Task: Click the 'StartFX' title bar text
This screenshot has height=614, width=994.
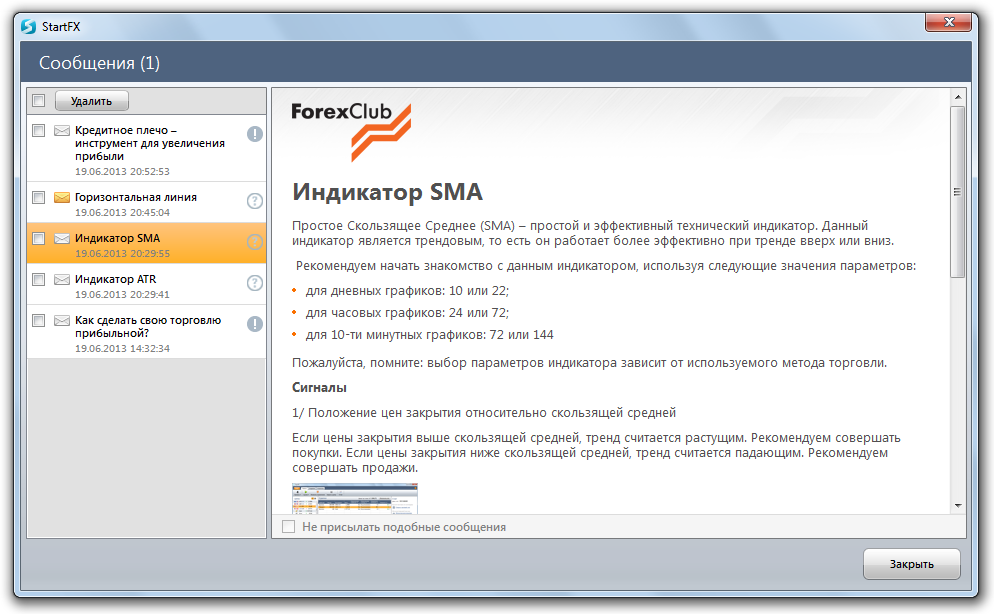Action: (x=61, y=27)
